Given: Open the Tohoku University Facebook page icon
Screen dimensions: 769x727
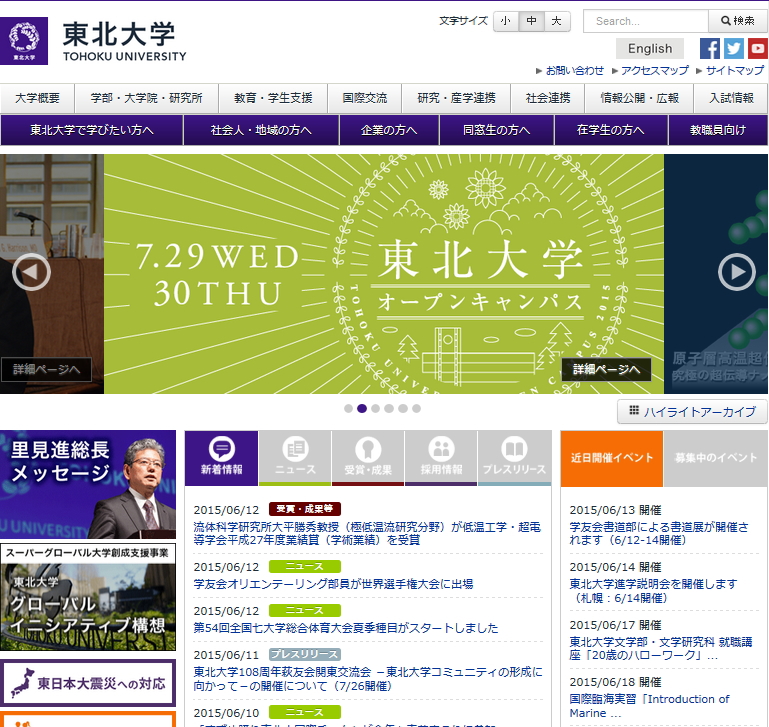Looking at the screenshot, I should [710, 48].
